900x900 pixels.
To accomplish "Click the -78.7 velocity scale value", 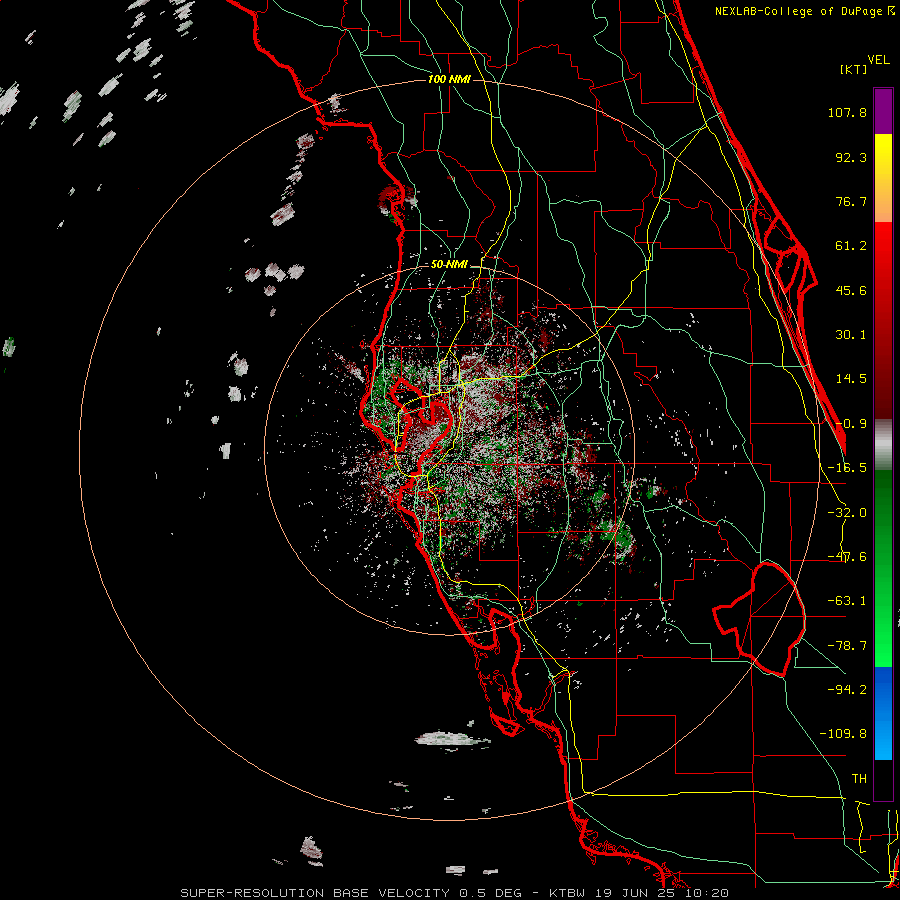I will pyautogui.click(x=847, y=646).
